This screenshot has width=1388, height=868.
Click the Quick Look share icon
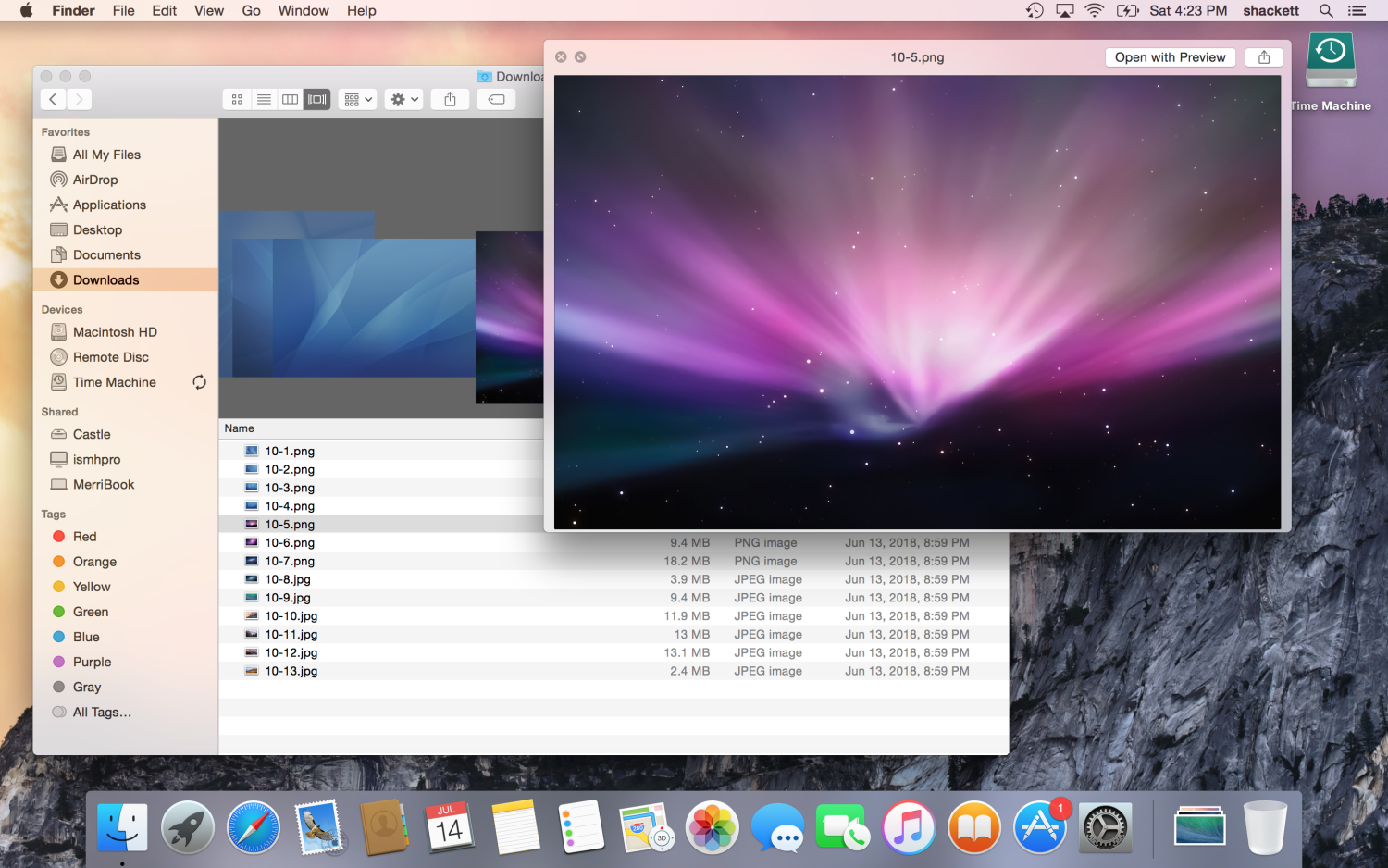1263,57
